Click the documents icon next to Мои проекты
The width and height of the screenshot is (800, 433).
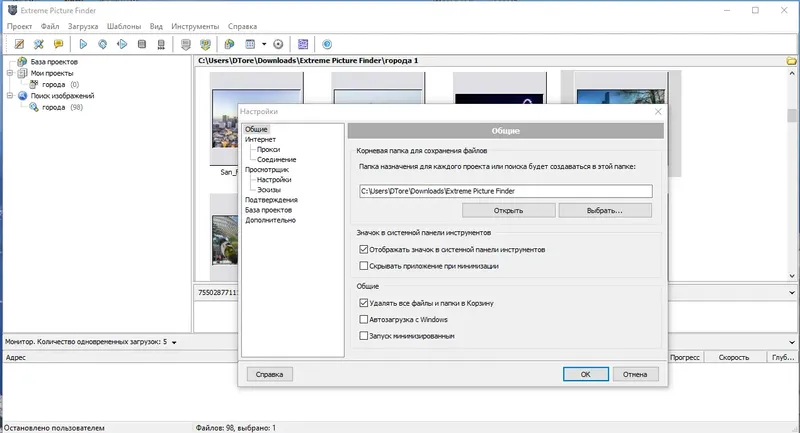tap(22, 73)
